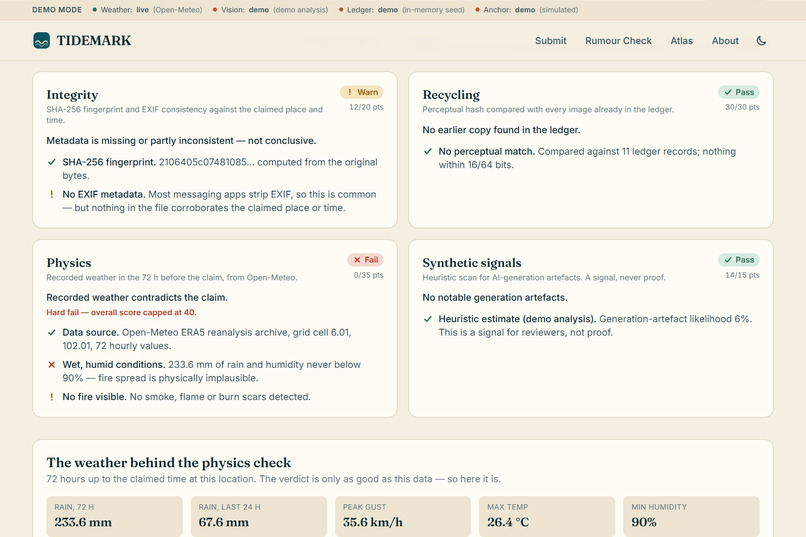Click the Integrity Warn badge

click(362, 92)
